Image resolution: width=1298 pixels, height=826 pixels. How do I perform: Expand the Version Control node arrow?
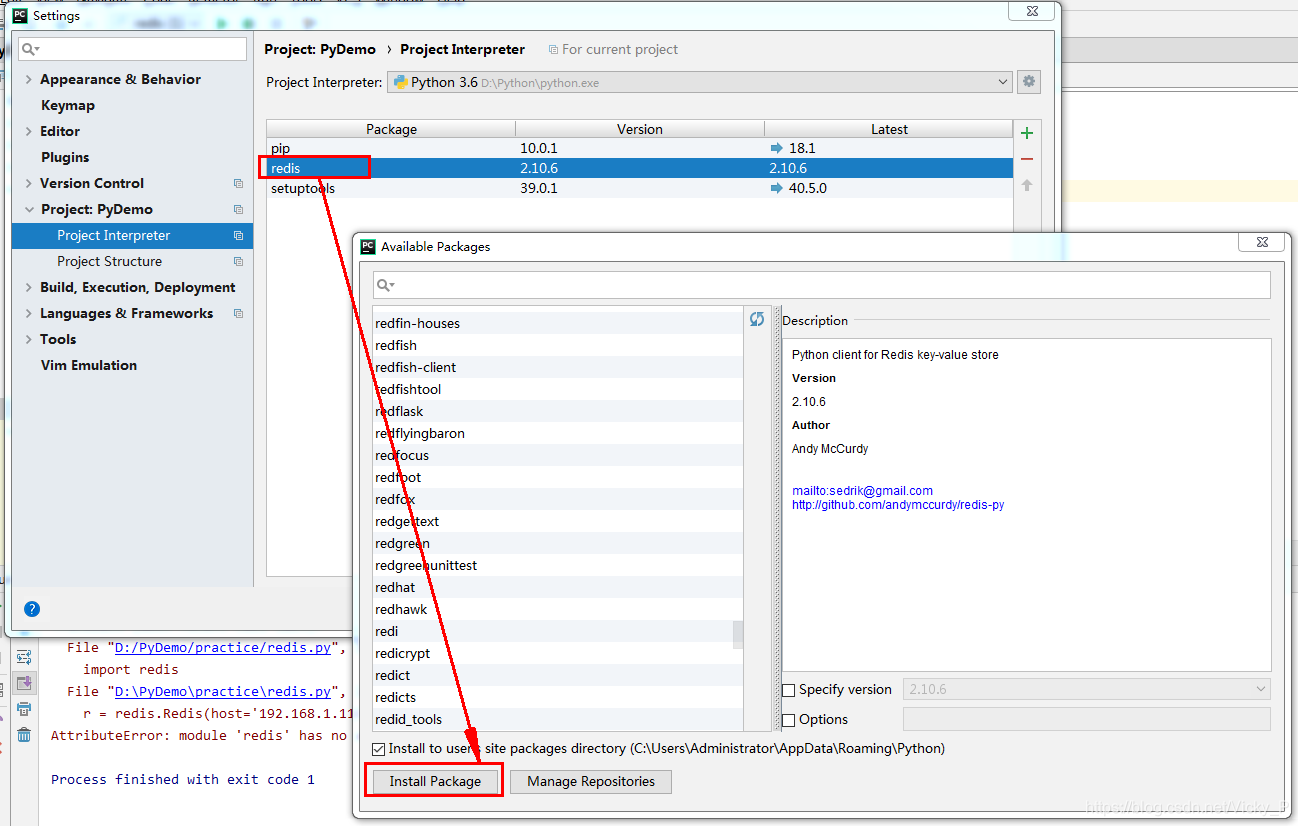(28, 183)
